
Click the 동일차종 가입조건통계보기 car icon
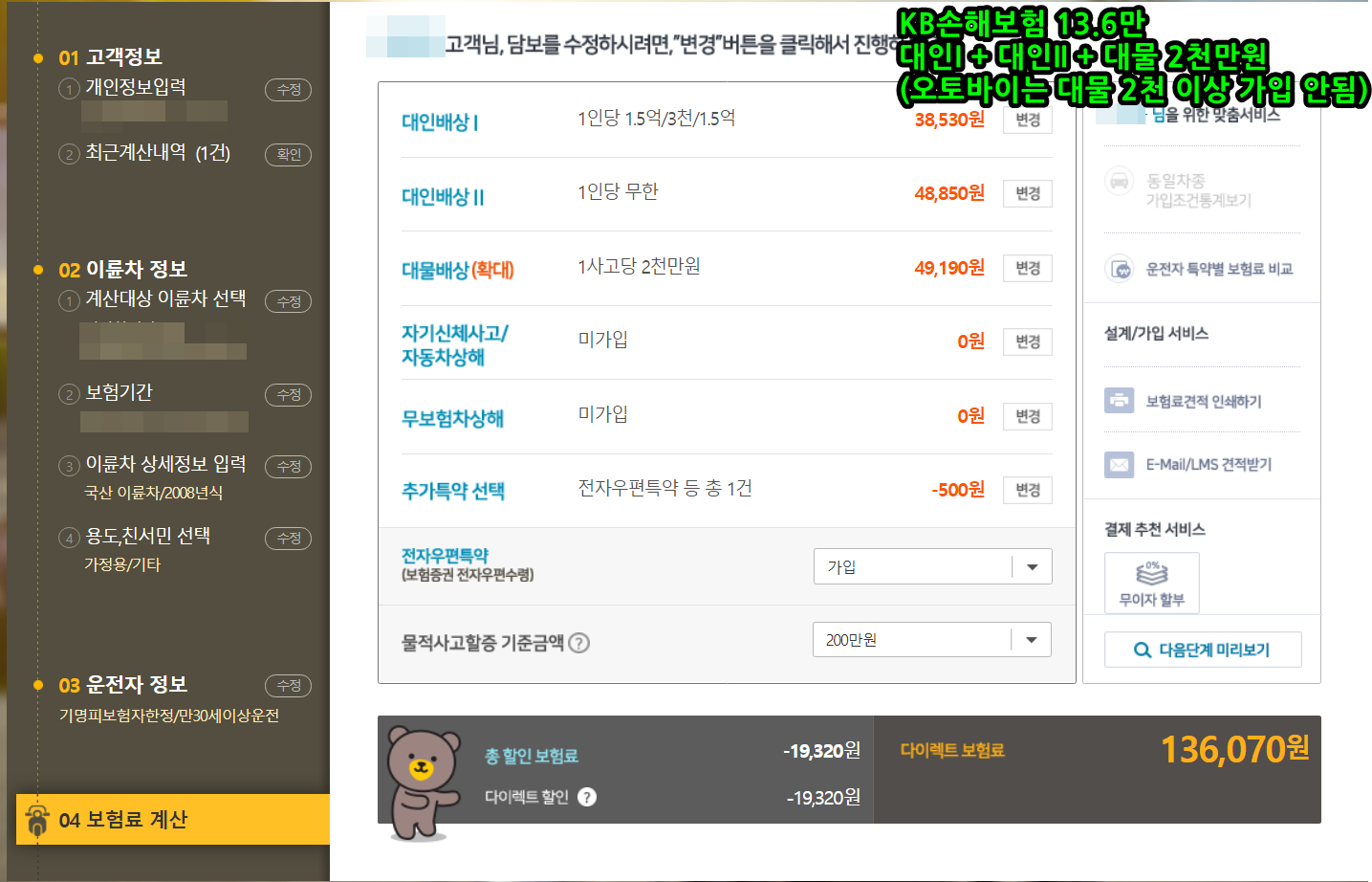point(1119,181)
